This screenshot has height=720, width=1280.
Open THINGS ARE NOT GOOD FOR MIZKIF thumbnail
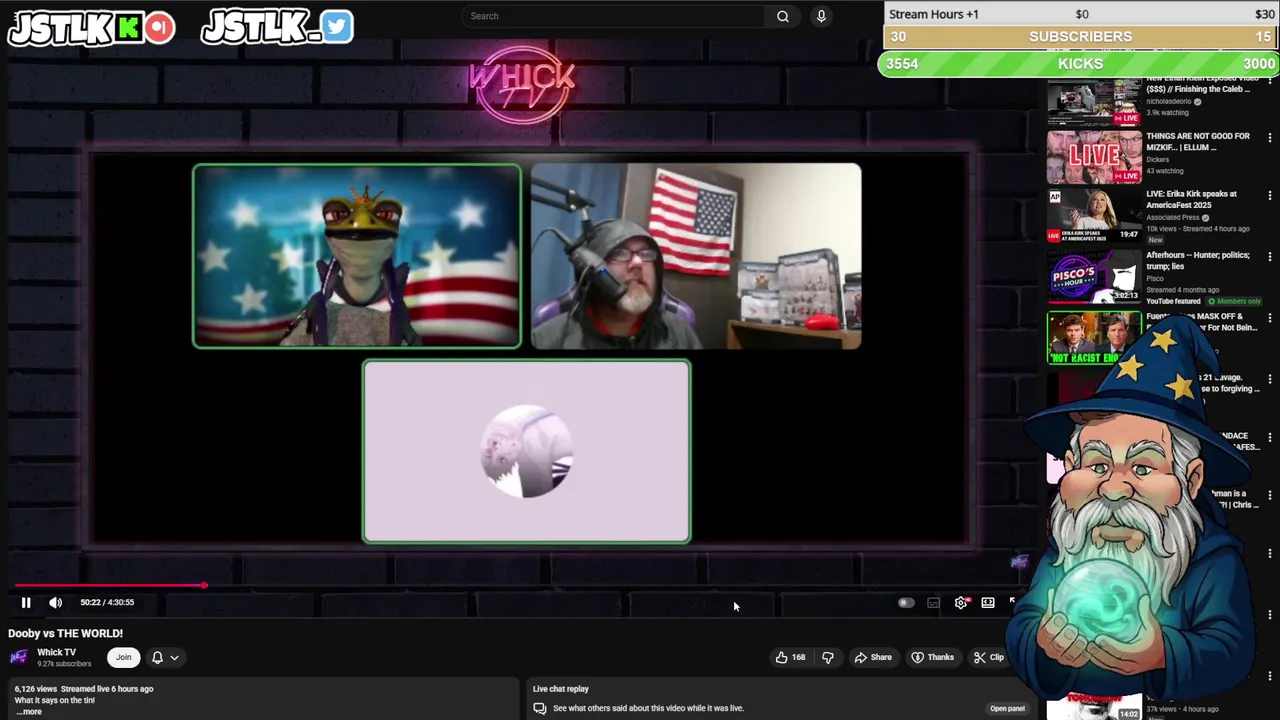click(1094, 155)
